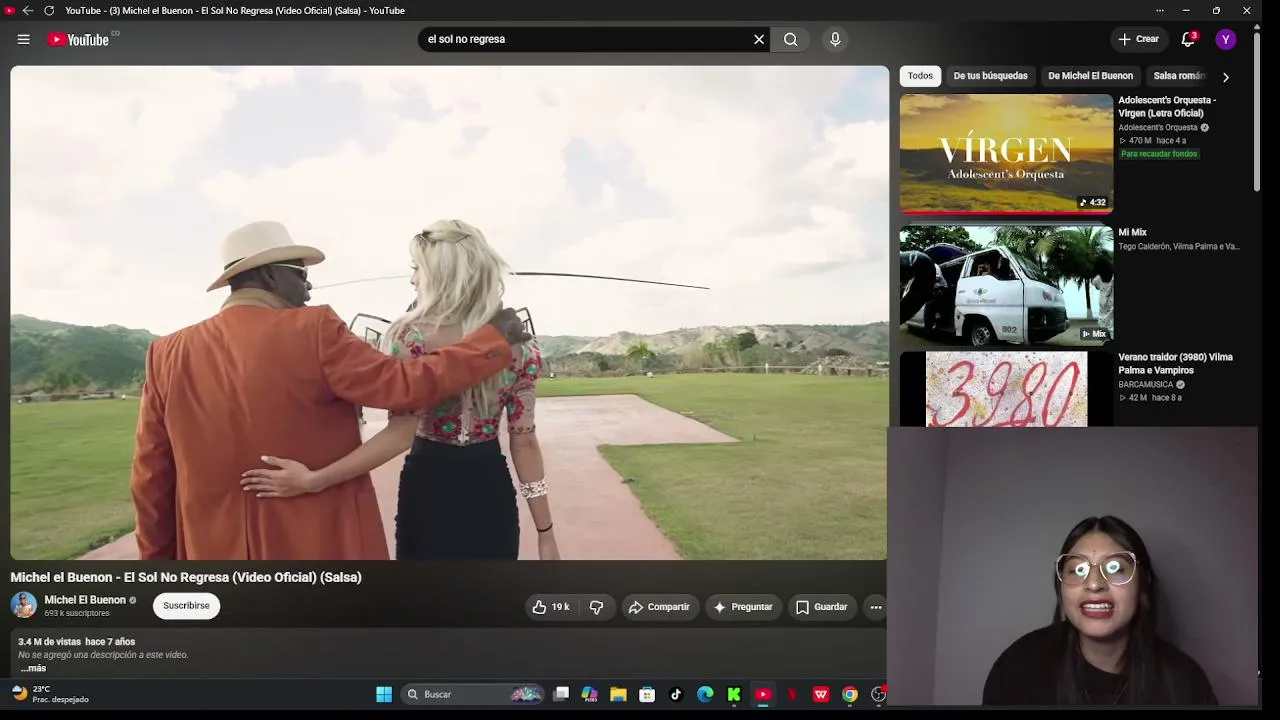Screen dimensions: 1280x720
Task: Open the Windows Start menu
Action: [384, 695]
